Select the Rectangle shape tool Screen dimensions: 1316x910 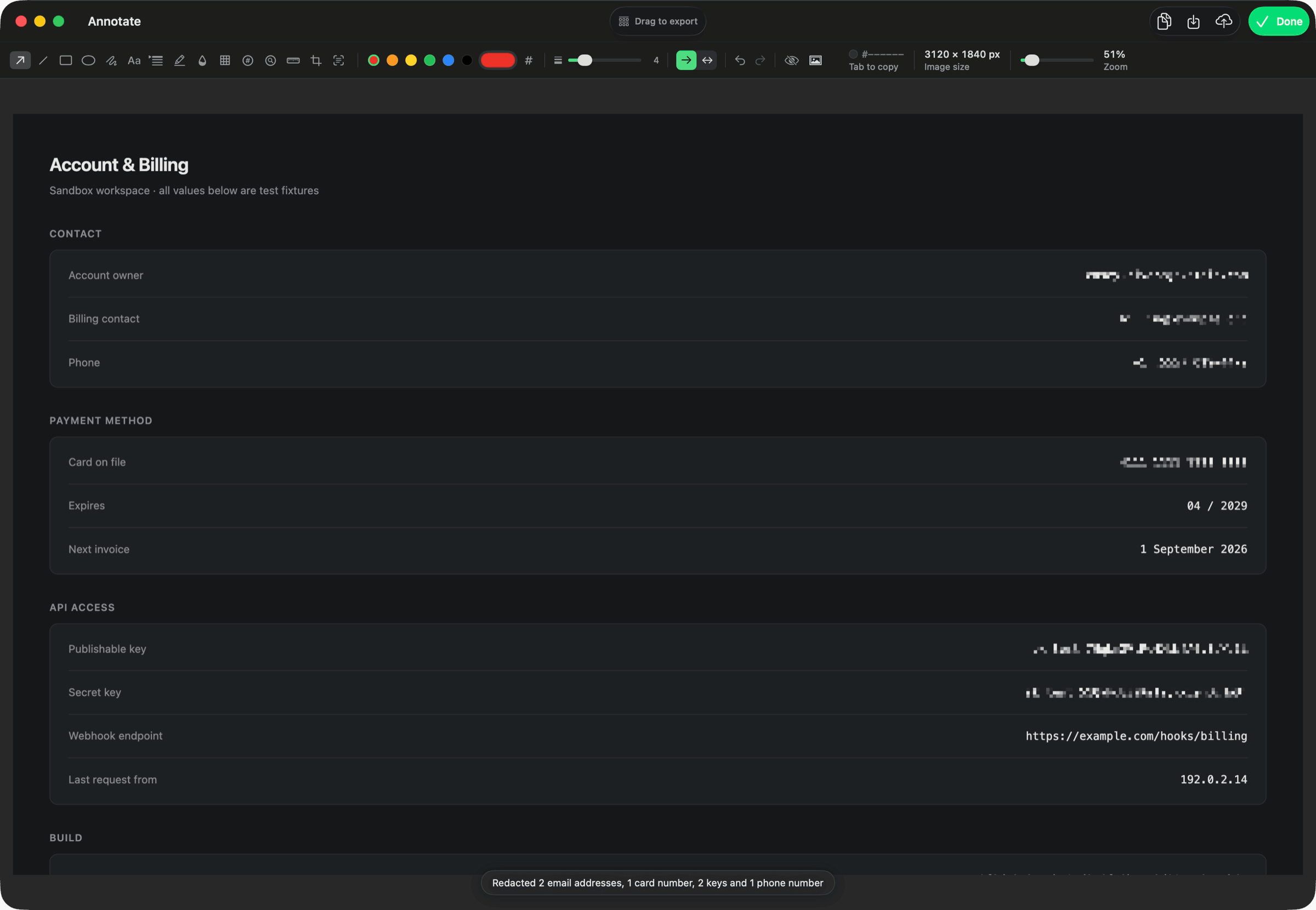point(66,60)
